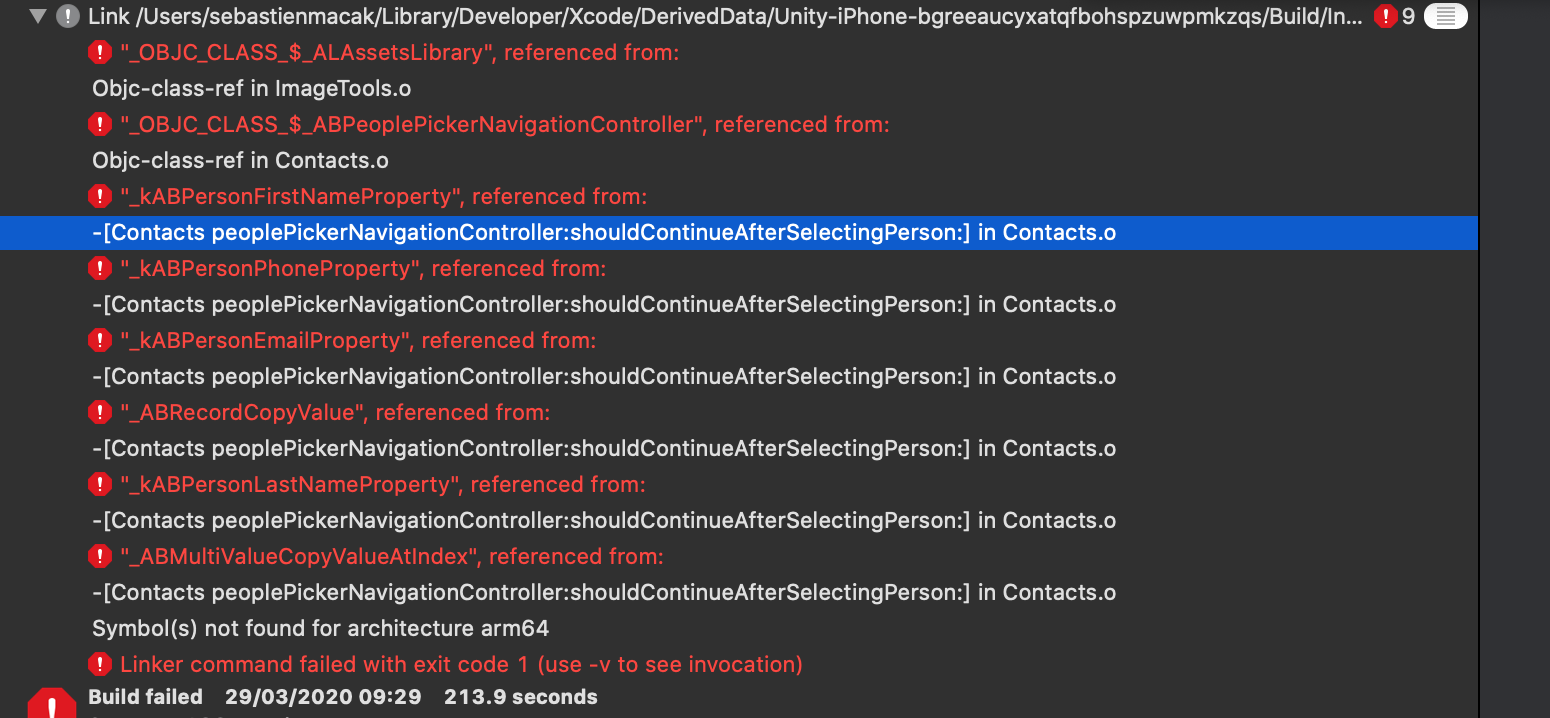Click the error icon beside _ABMultiValueCopyValueAtIndex
Viewport: 1550px width, 718px height.
100,556
